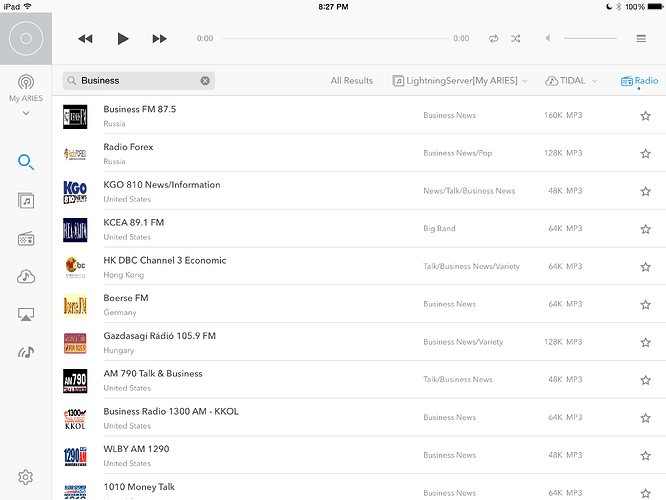Expand the My ARIES device chevron

[26, 113]
